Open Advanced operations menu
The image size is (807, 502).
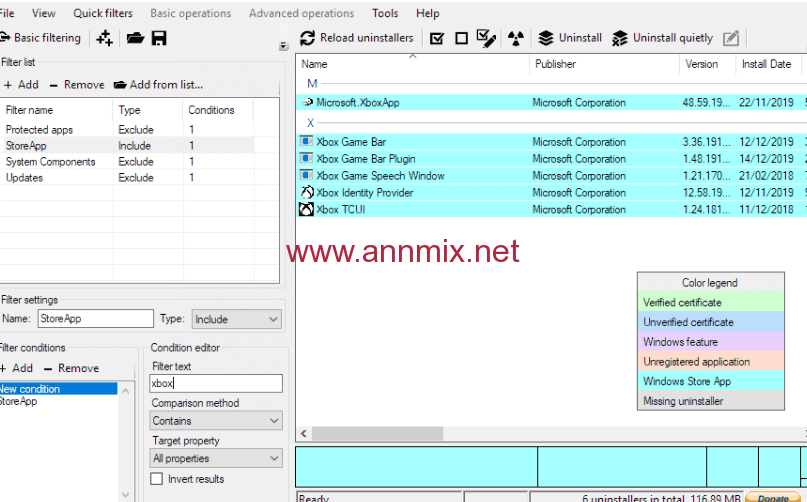[x=302, y=13]
